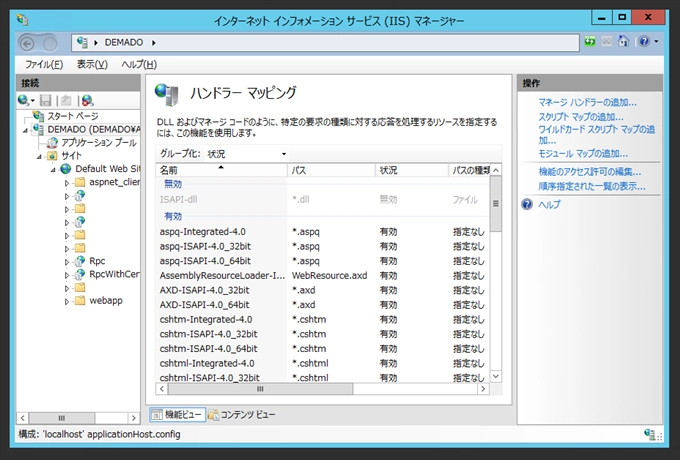
Task: Select Default Web Site in the tree
Action: pyautogui.click(x=108, y=169)
